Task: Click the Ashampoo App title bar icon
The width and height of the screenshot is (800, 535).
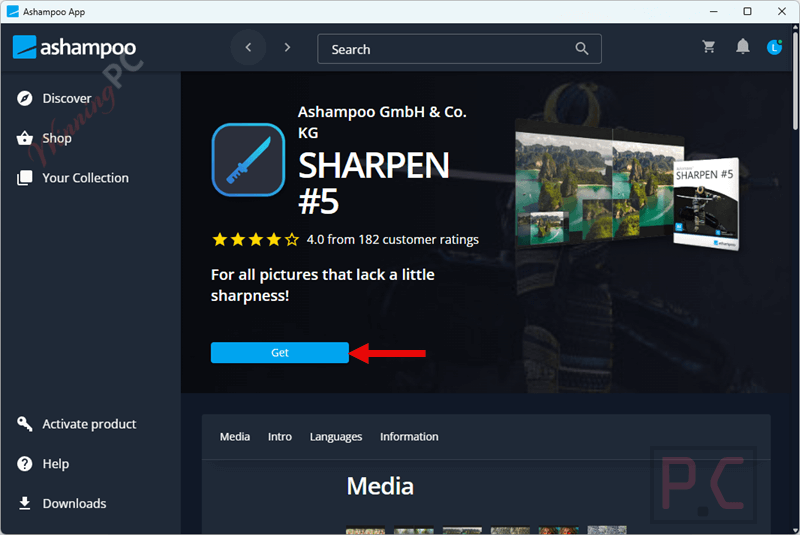Action: [13, 11]
